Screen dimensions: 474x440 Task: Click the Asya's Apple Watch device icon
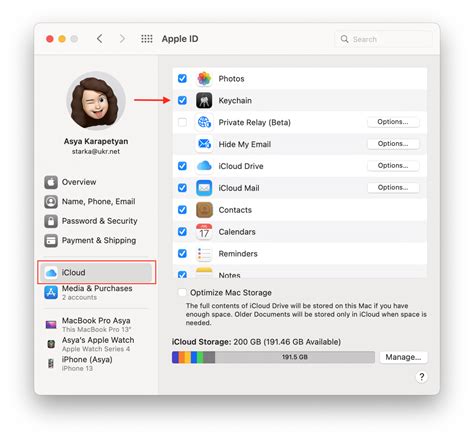[x=51, y=344]
